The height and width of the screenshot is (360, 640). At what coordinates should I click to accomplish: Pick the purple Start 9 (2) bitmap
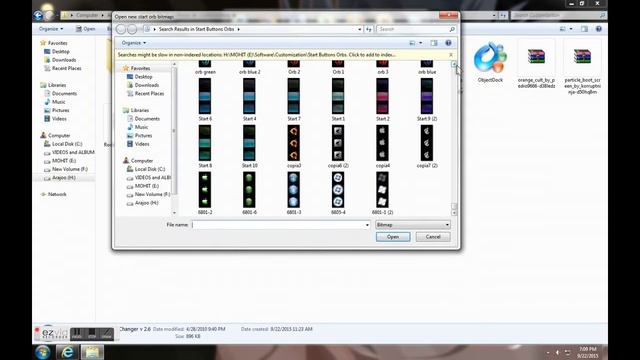pyautogui.click(x=427, y=96)
